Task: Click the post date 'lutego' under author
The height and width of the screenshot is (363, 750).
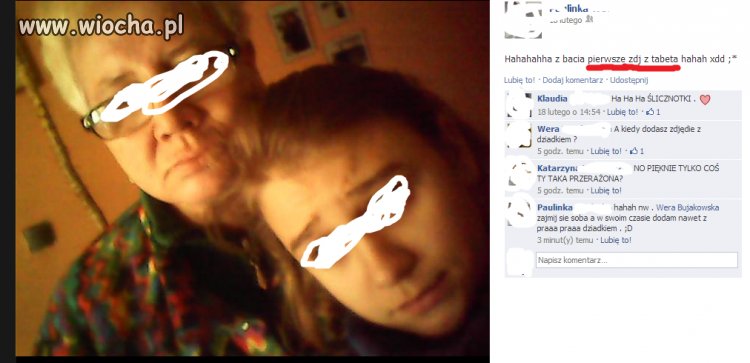Action: coord(566,20)
